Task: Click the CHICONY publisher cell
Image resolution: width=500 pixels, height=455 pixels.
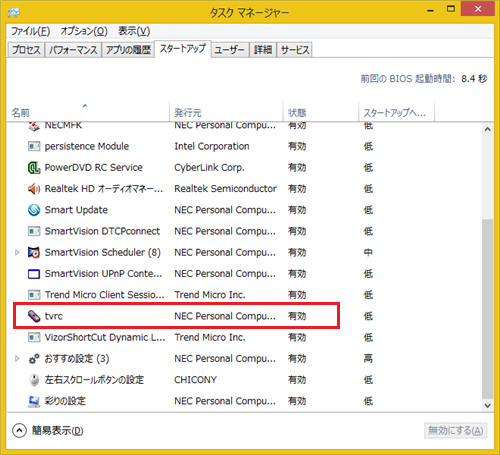Action: pyautogui.click(x=195, y=380)
